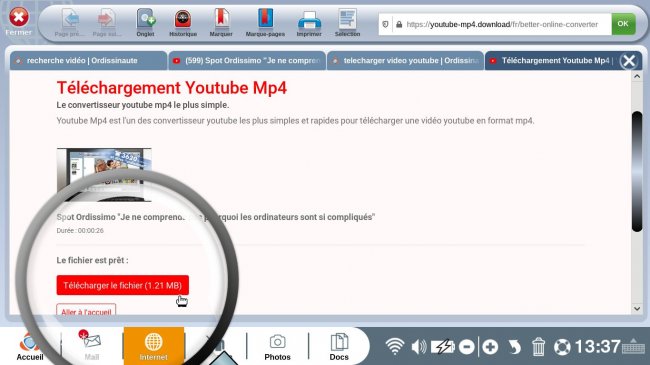Image resolution: width=650 pixels, height=365 pixels.
Task: Click the scrollbar down arrow
Action: click(637, 309)
